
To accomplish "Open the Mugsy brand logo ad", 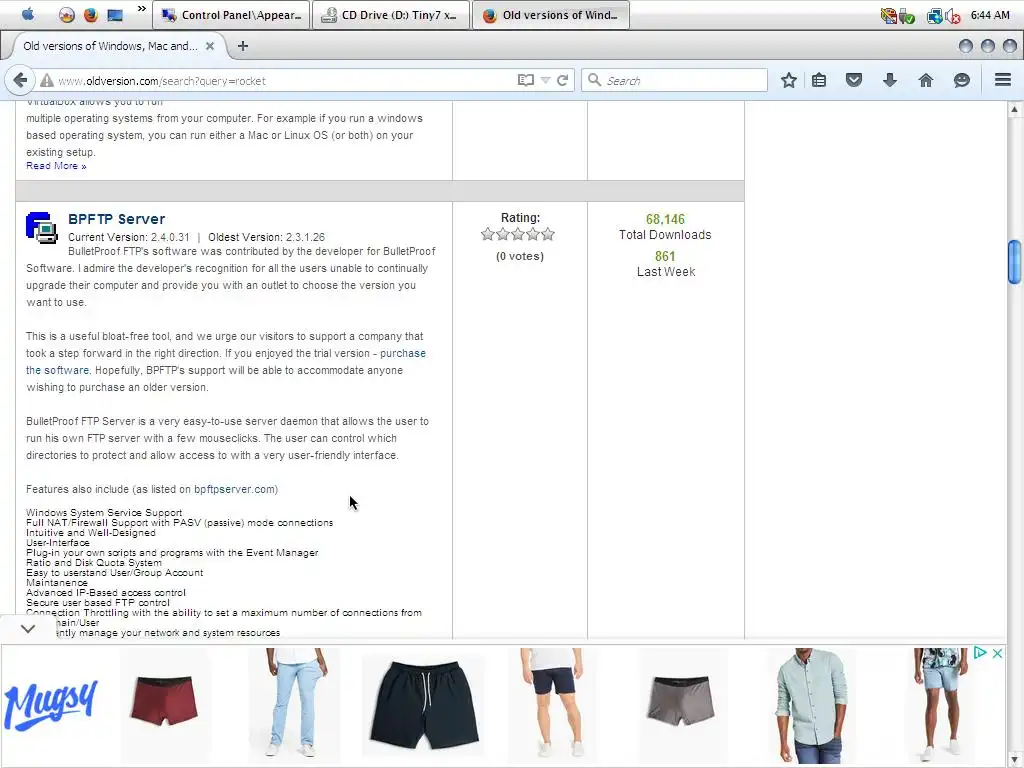I will [51, 704].
